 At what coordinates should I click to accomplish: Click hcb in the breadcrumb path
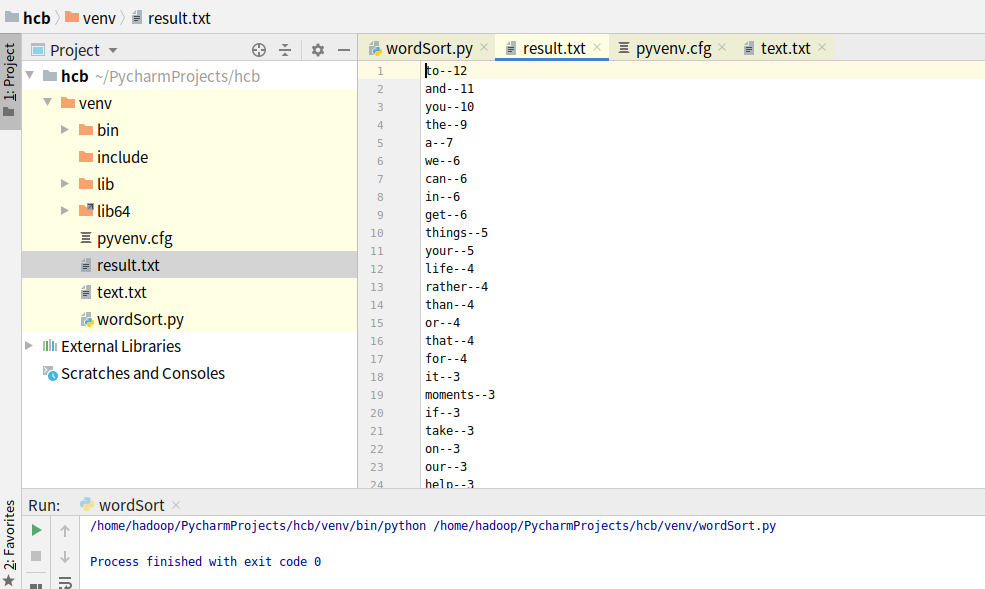point(36,18)
